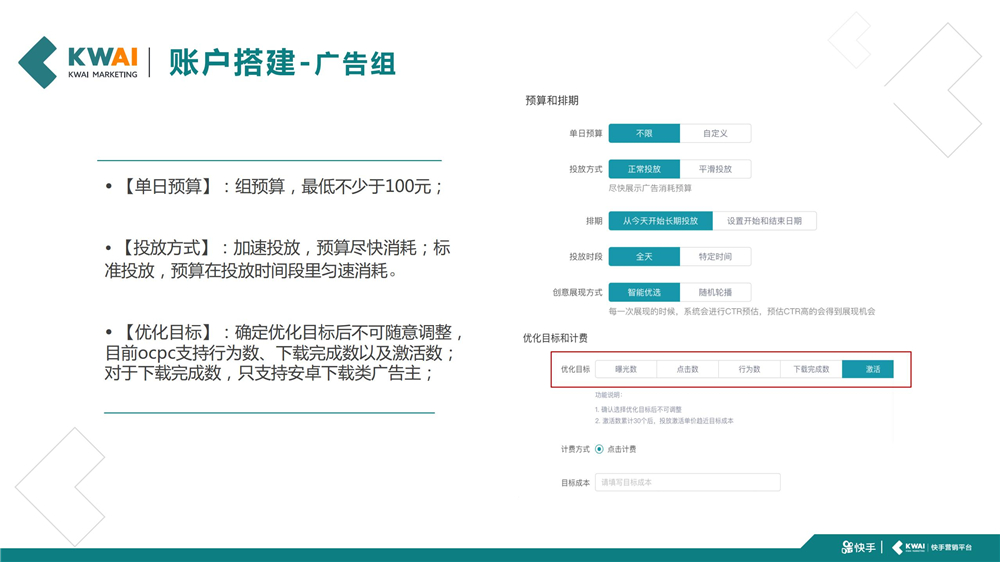Pick 激活 as optimization goal

coord(868,369)
